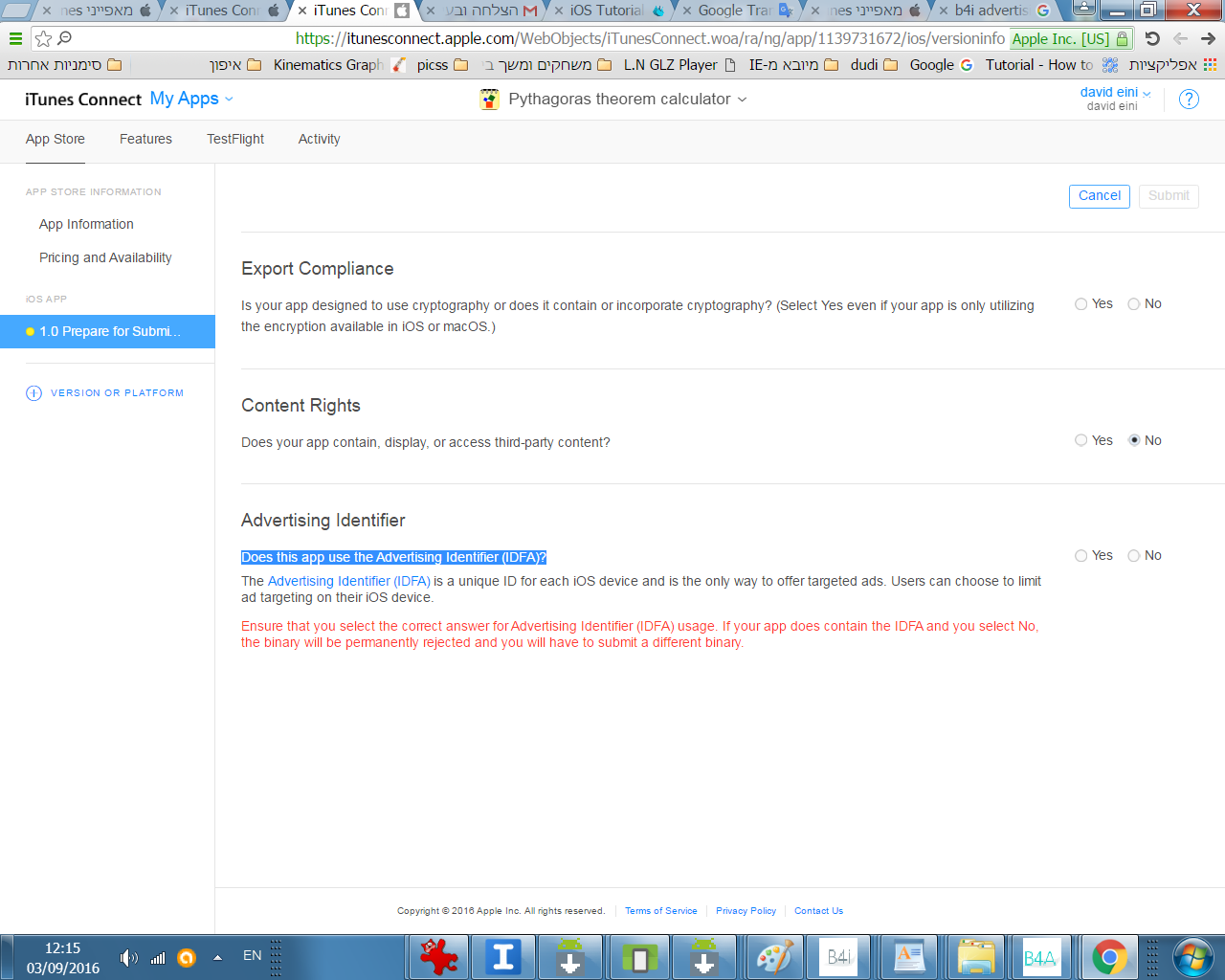Click the EN language indicator

point(253,955)
